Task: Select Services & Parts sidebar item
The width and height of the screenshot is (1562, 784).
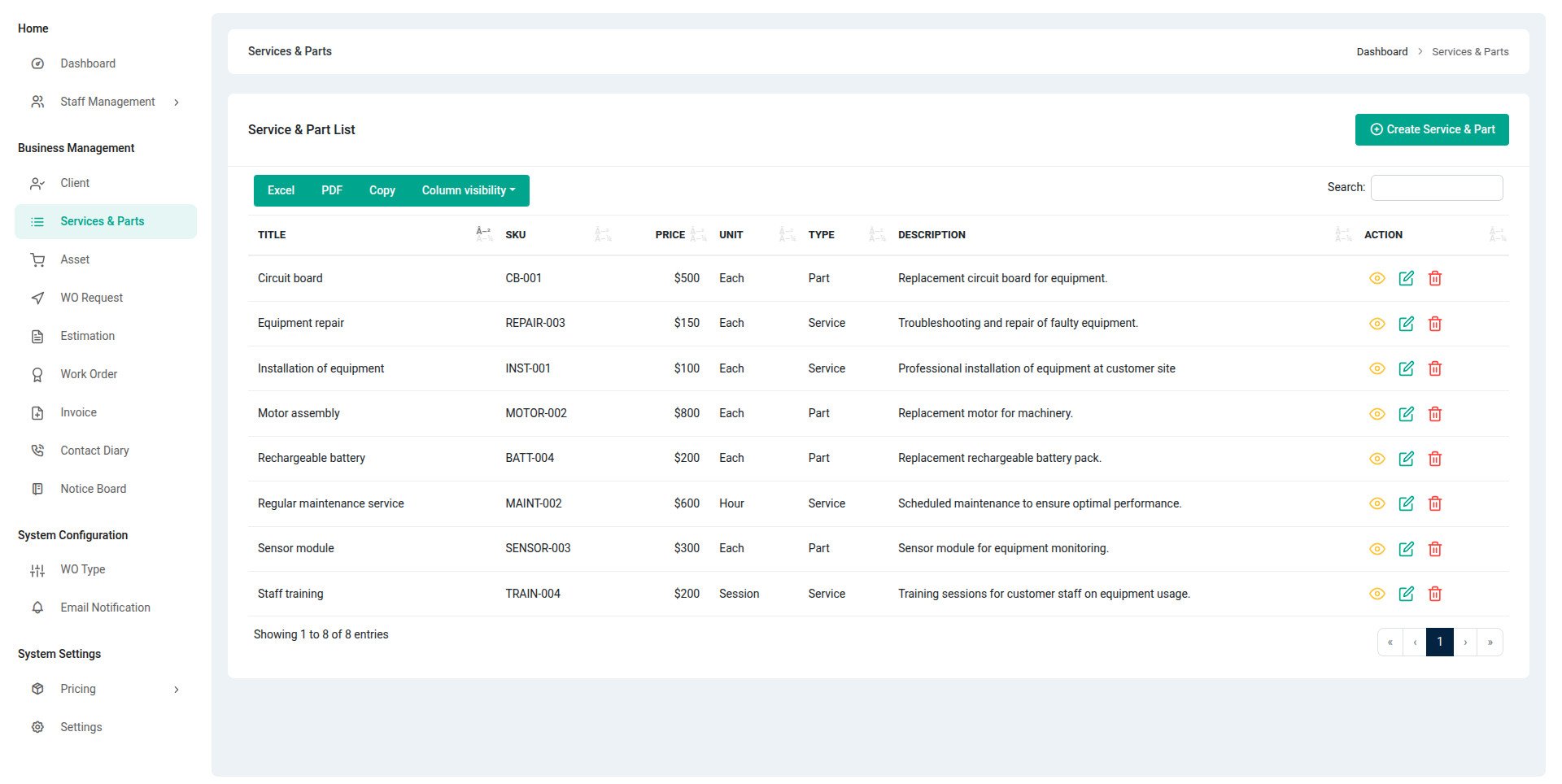Action: click(106, 221)
